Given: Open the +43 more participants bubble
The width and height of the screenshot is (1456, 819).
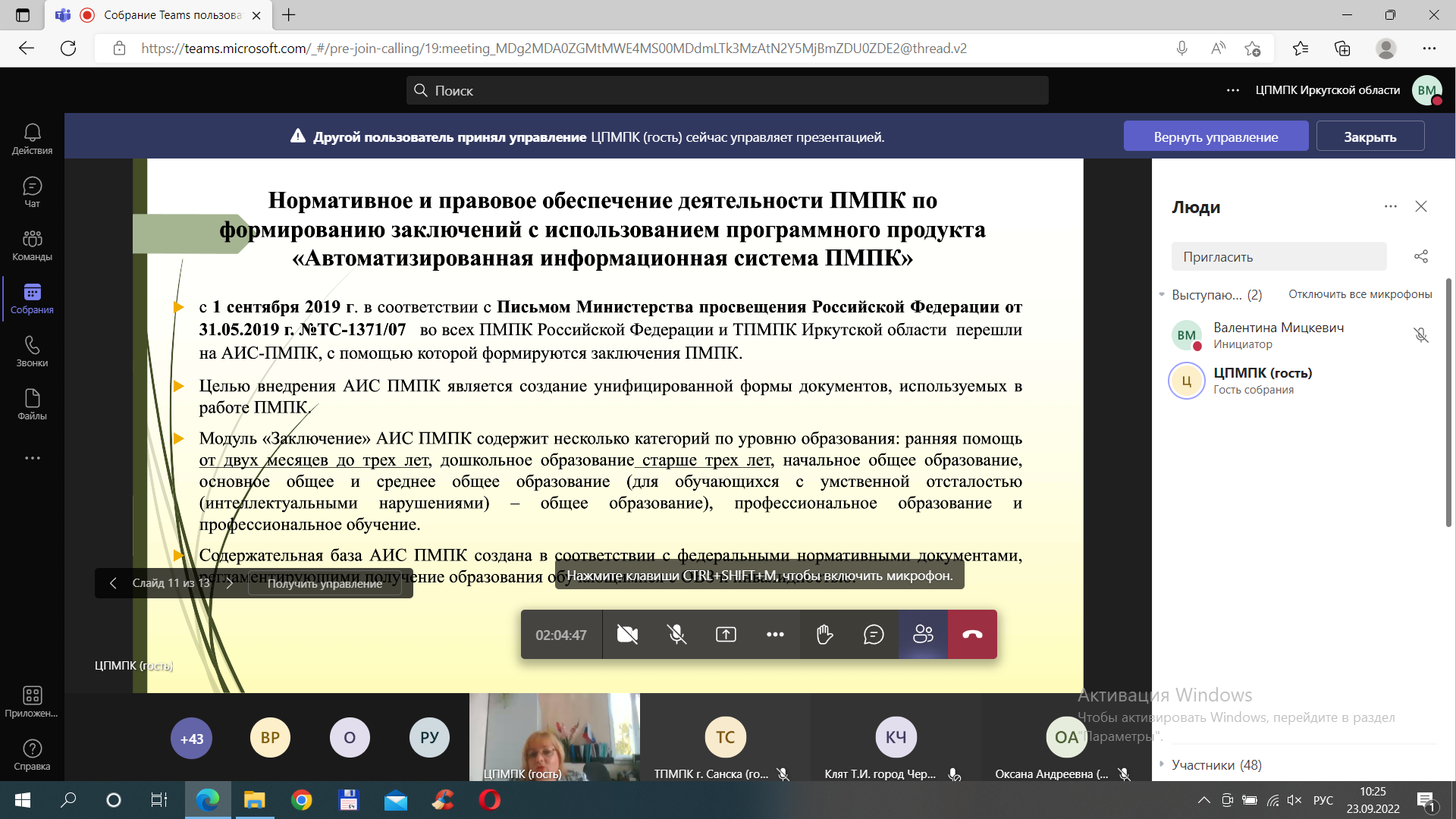Looking at the screenshot, I should (x=191, y=738).
